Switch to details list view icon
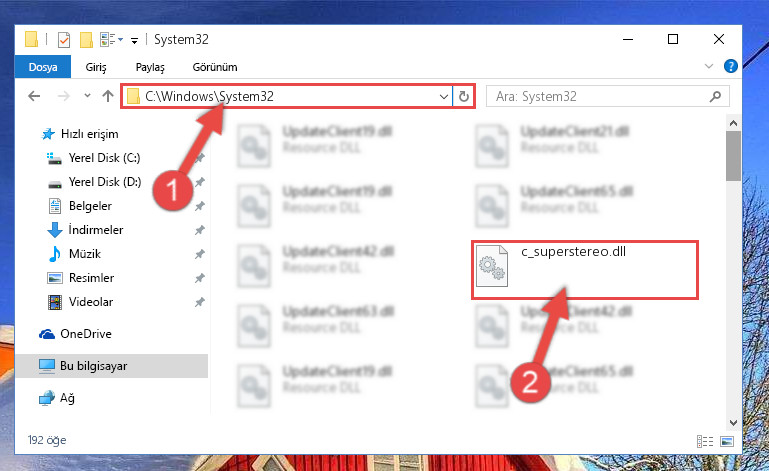 705,441
